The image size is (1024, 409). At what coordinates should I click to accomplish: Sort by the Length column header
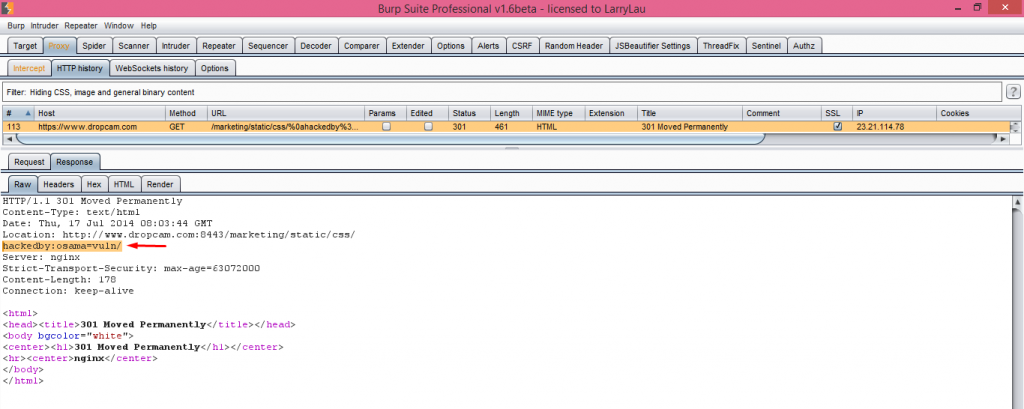pos(511,114)
